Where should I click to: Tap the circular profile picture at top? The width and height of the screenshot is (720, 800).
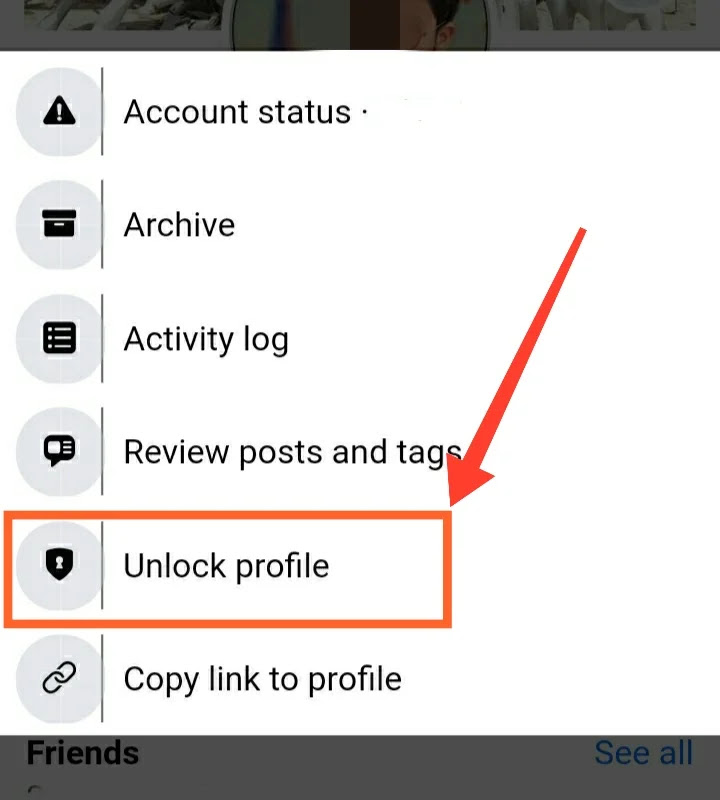point(360,25)
